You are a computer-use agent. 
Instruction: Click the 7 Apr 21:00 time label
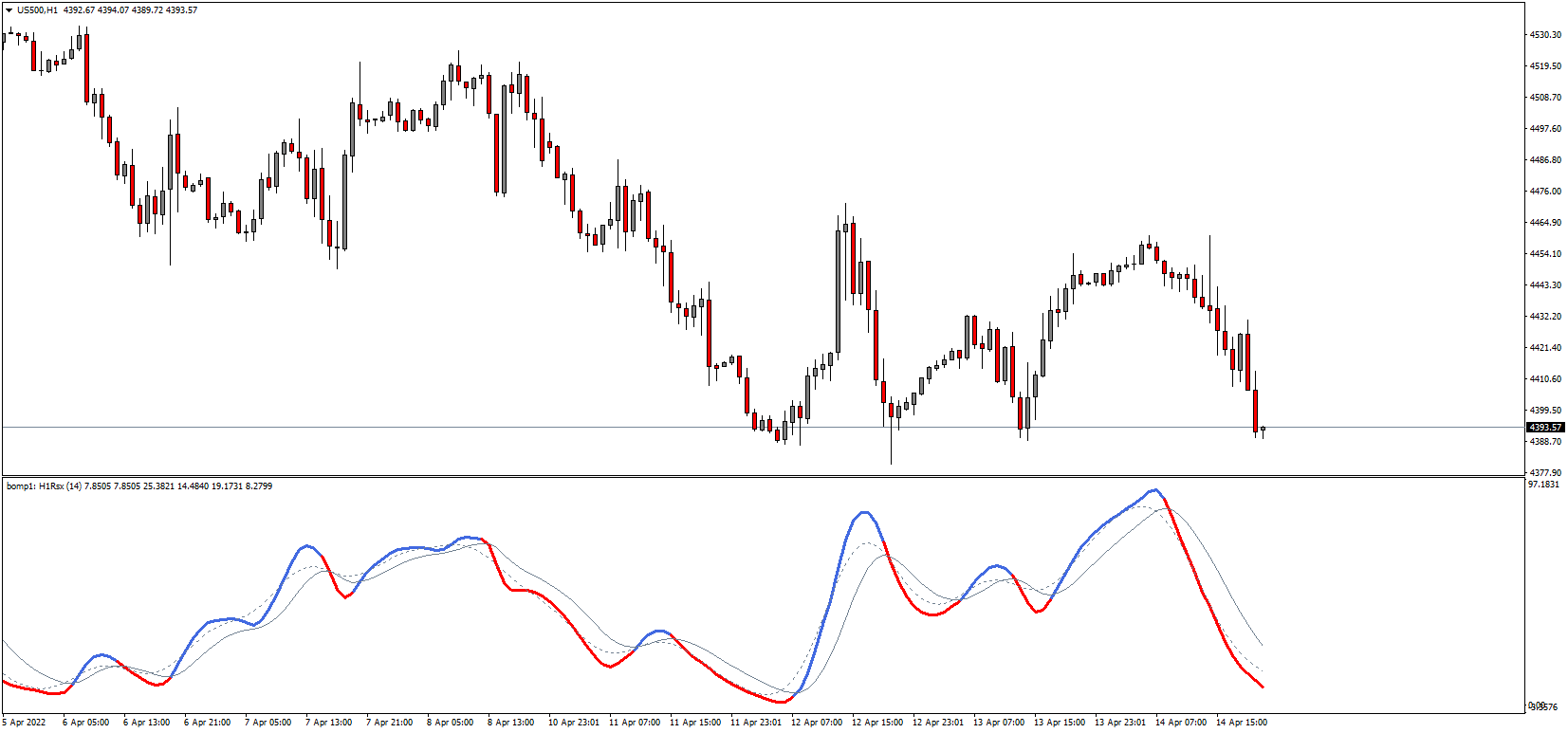(389, 723)
